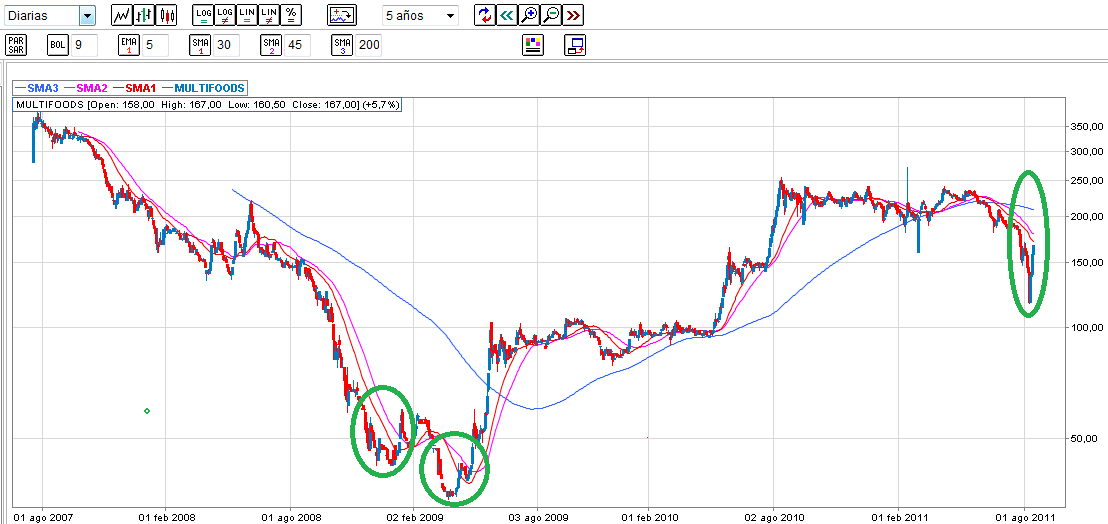Select the bar chart type icon
Viewport: 1108px width, 524px height.
pyautogui.click(x=145, y=14)
